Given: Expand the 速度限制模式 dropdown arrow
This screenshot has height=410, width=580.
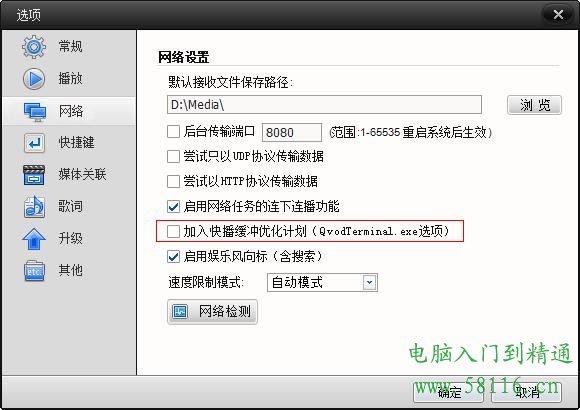Looking at the screenshot, I should pyautogui.click(x=369, y=283).
